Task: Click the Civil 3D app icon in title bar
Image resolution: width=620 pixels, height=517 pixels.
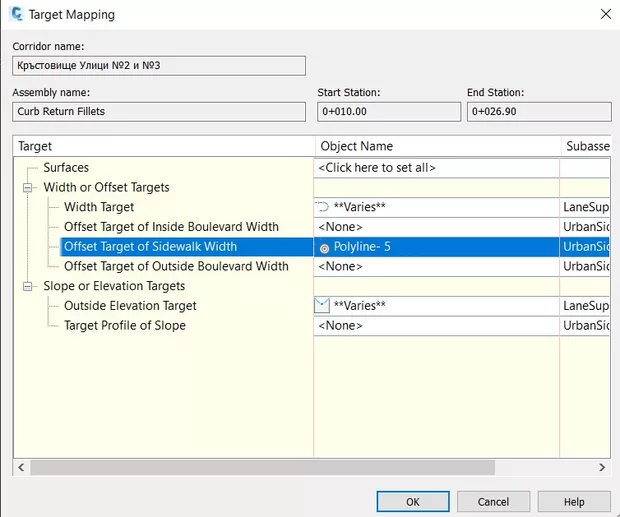Action: click(16, 15)
